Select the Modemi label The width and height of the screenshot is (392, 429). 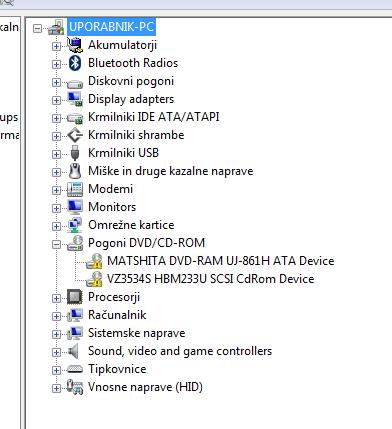click(110, 189)
